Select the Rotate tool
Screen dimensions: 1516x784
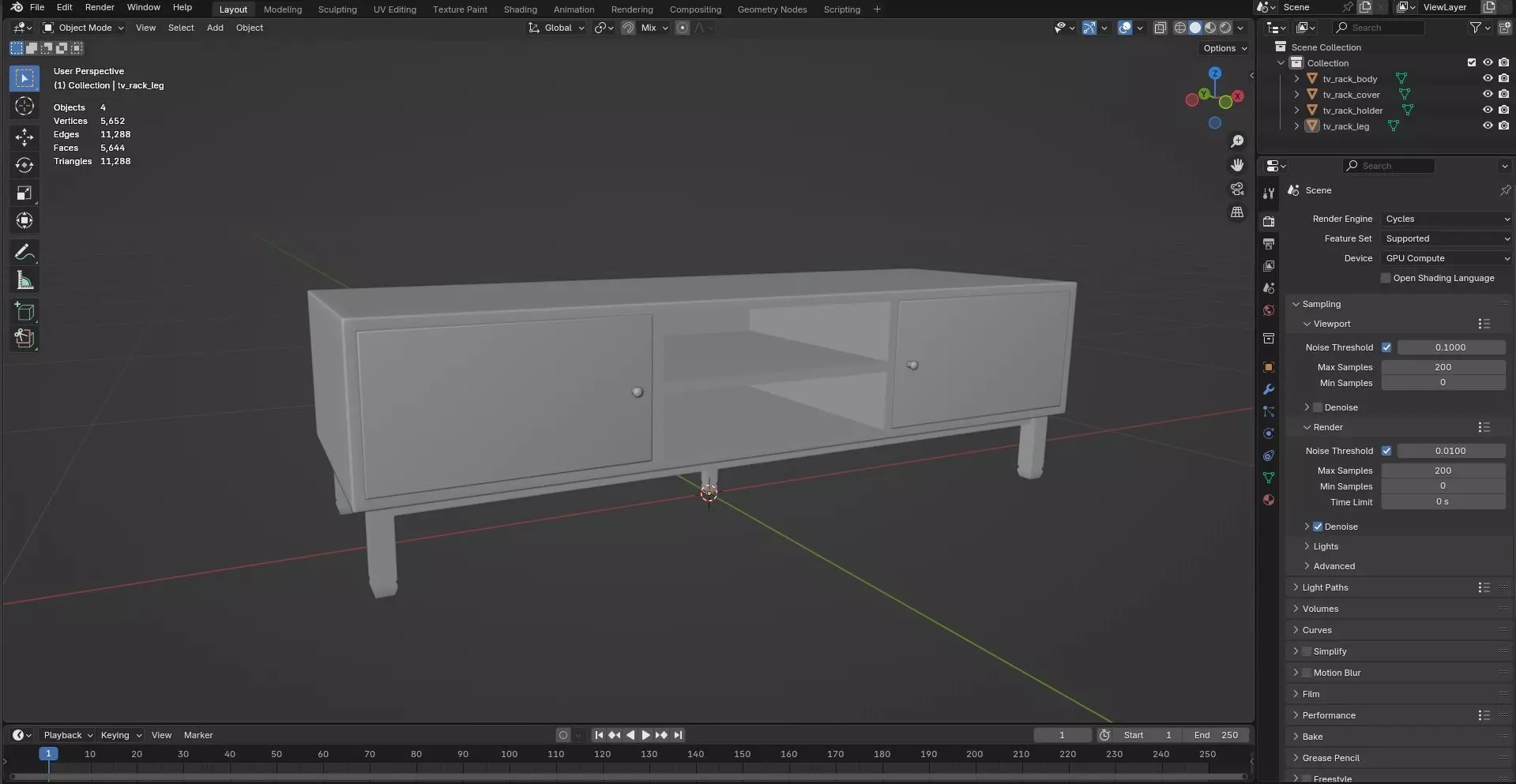(x=24, y=165)
